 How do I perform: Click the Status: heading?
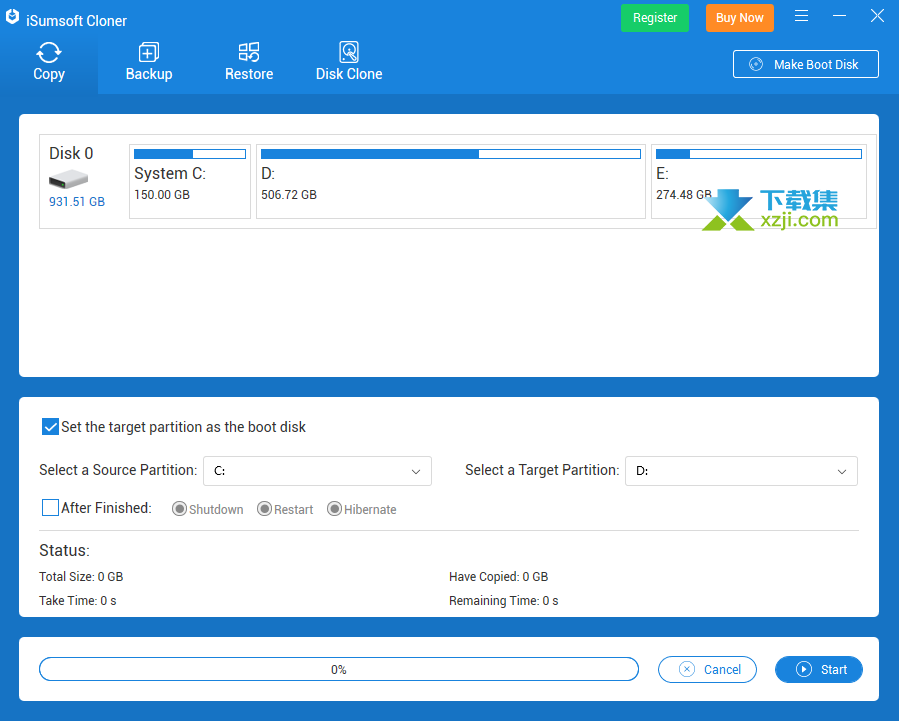click(64, 551)
